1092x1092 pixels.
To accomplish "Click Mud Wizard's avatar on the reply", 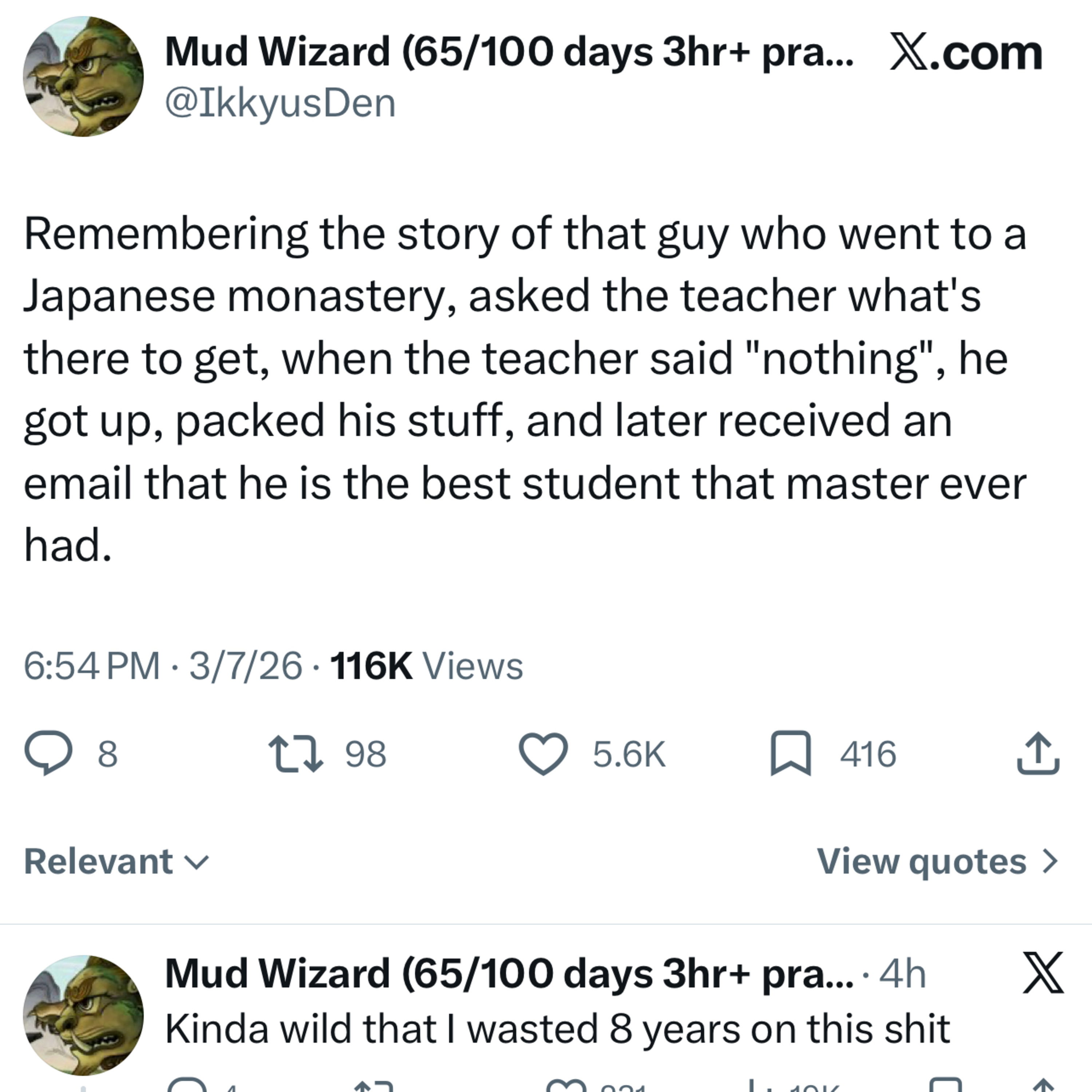I will point(83,1014).
